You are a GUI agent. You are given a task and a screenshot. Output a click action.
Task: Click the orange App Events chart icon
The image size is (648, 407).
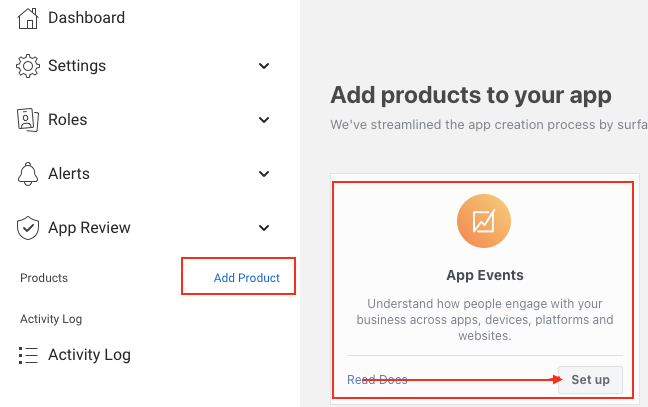[484, 221]
